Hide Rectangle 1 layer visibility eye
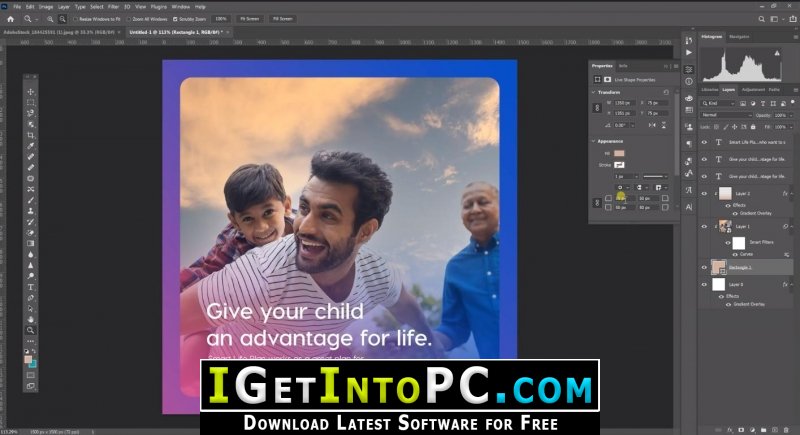The width and height of the screenshot is (800, 435). 704,267
